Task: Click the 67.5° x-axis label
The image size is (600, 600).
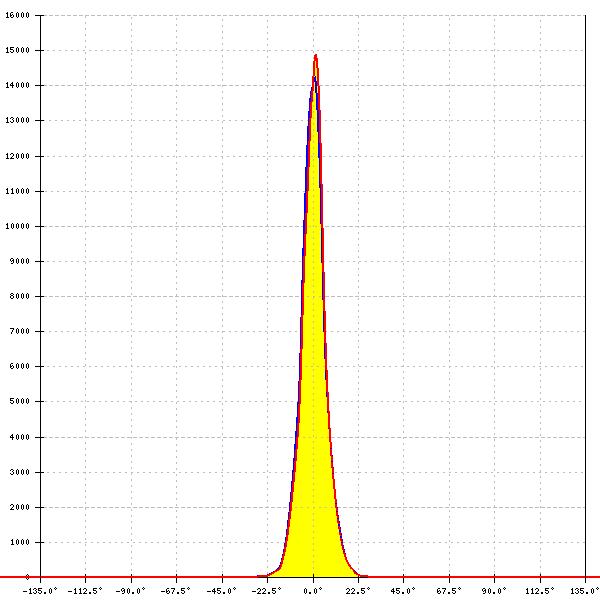Action: 449,591
